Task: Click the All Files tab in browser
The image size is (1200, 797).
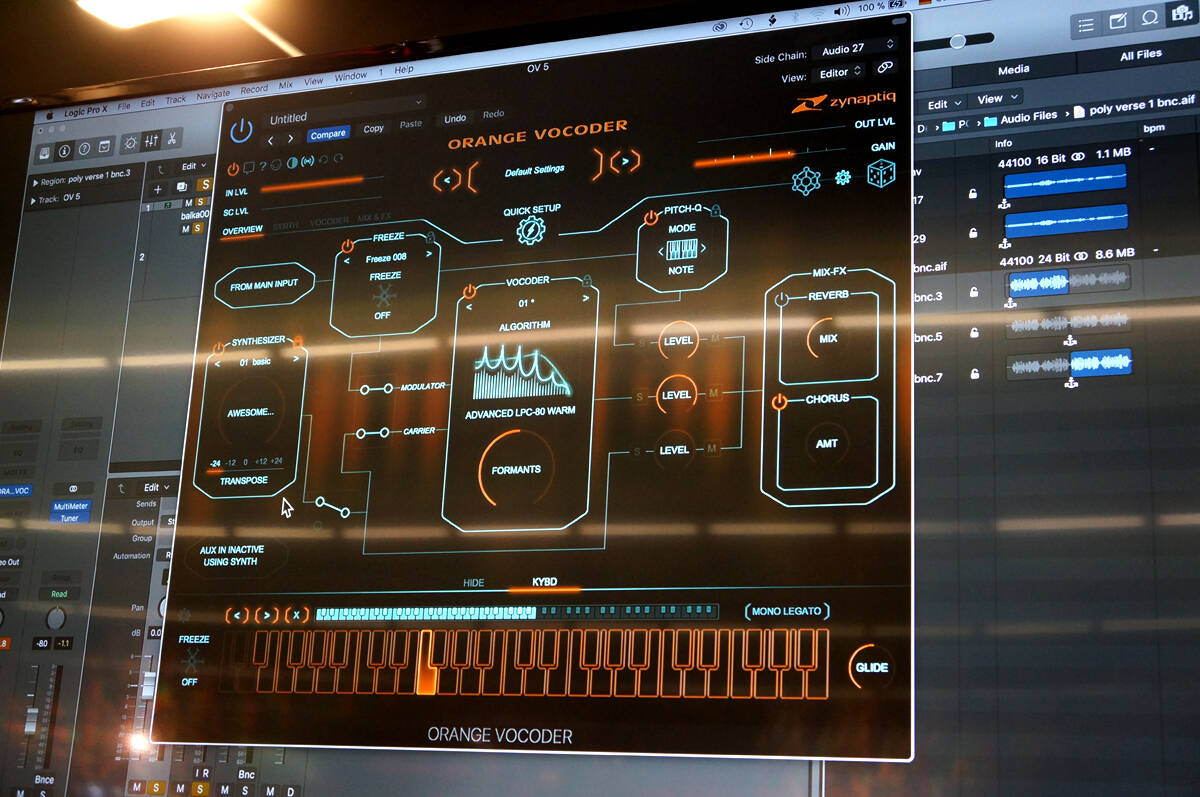Action: pos(1141,54)
